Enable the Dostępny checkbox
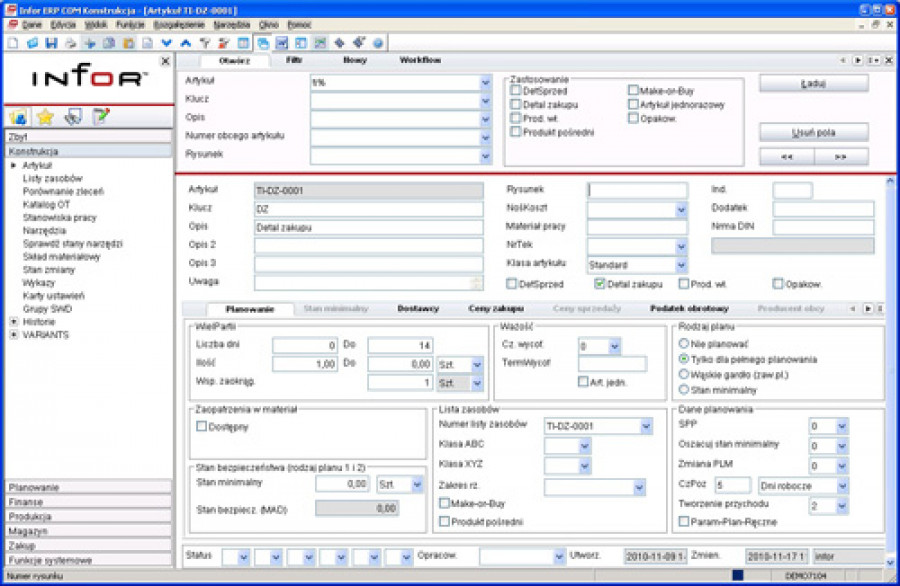900x586 pixels. pos(201,426)
